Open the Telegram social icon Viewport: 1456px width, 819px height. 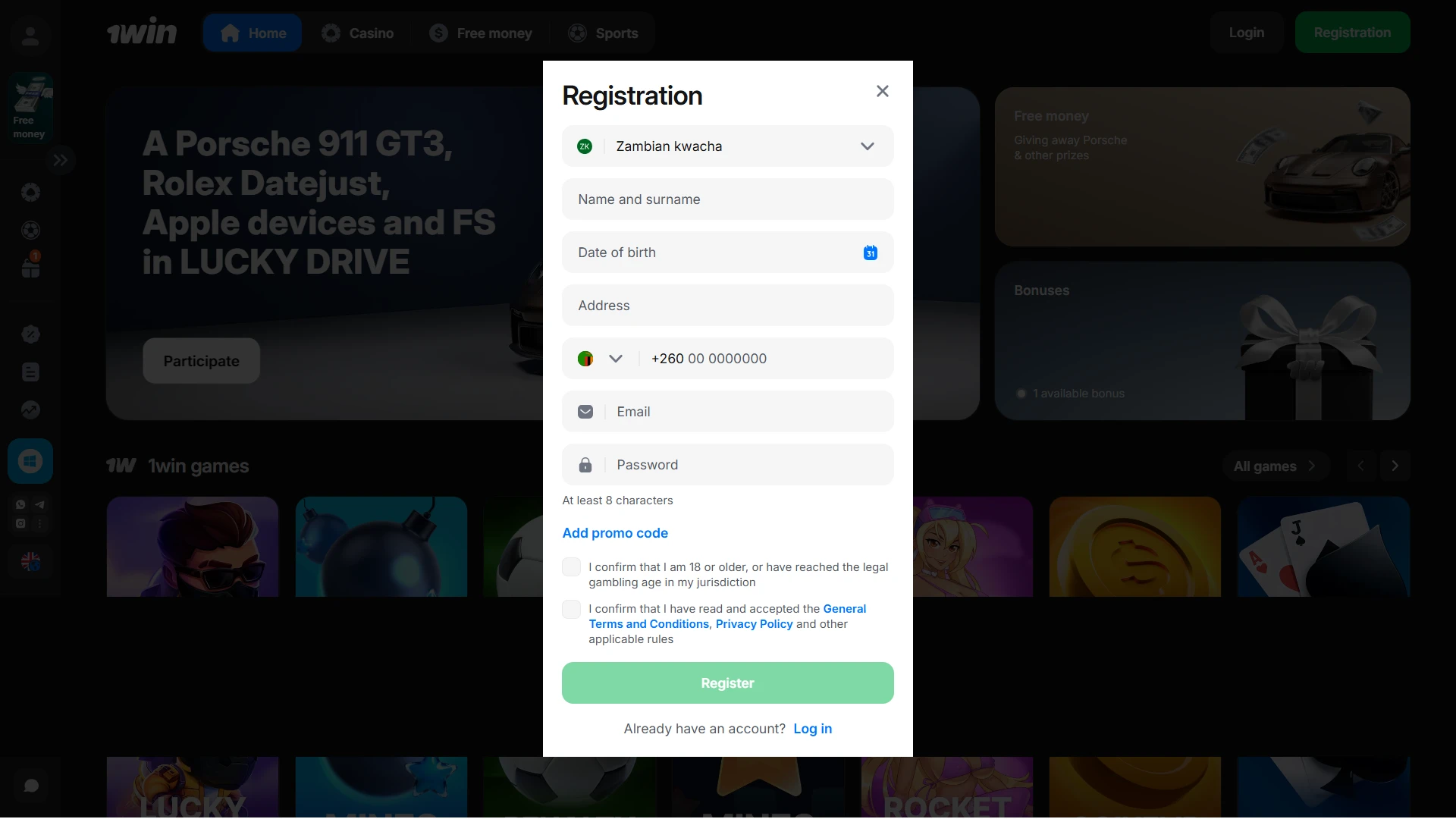point(39,504)
